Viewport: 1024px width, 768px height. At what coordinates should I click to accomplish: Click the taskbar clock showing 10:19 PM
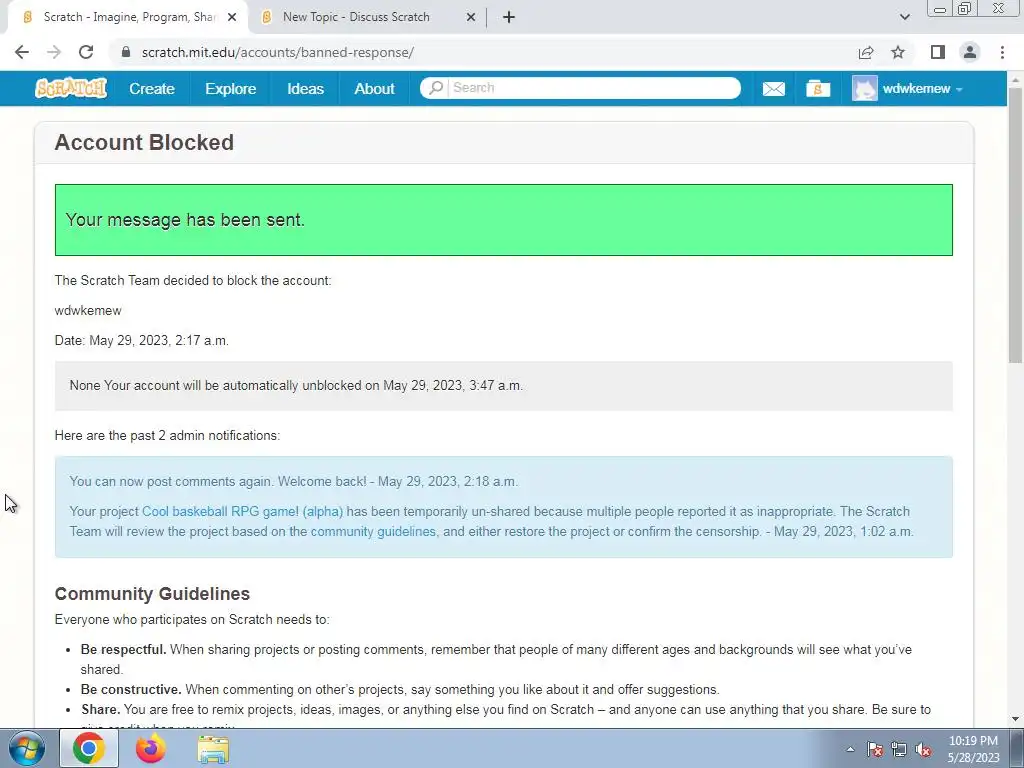(973, 749)
